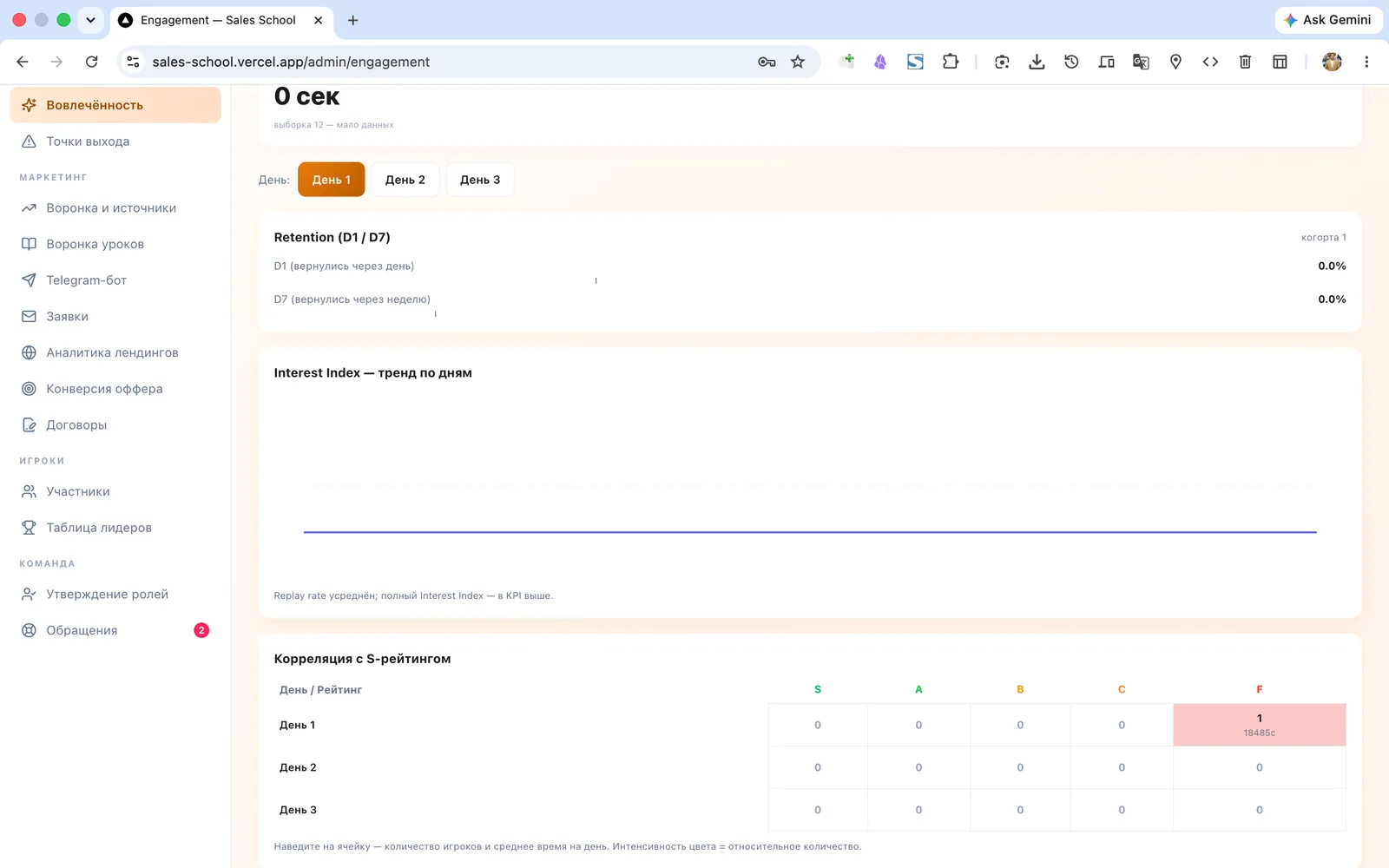This screenshot has height=868, width=1389.
Task: Go back to previous page
Action: point(23,62)
